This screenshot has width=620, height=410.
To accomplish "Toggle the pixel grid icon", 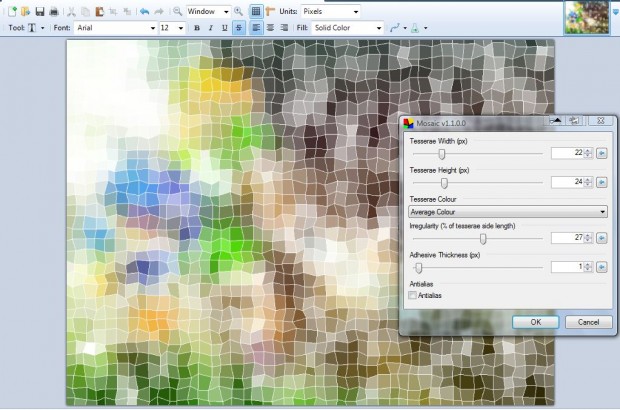I will [256, 11].
